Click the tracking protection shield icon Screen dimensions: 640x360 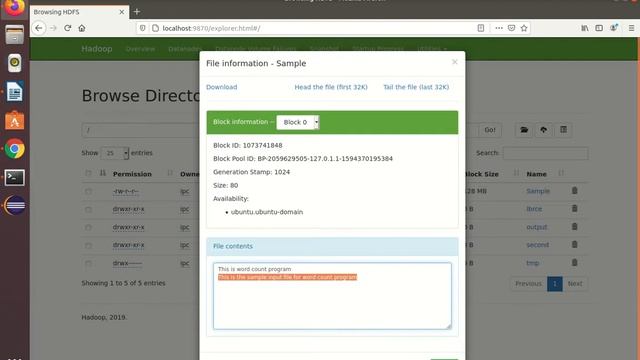(142, 28)
